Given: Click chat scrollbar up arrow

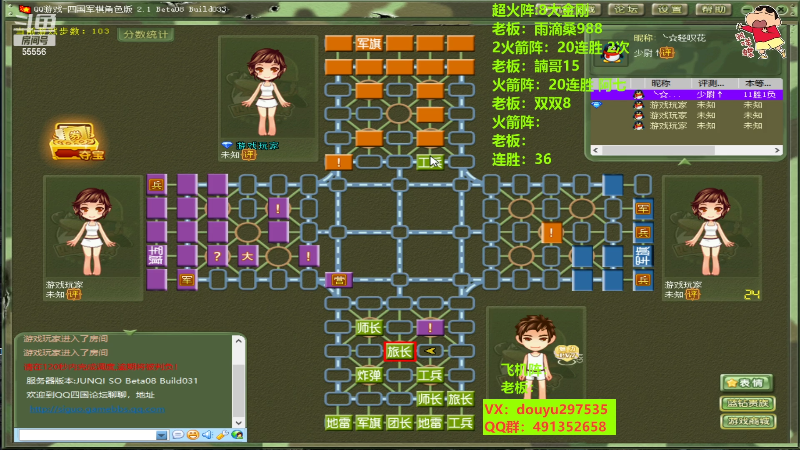Looking at the screenshot, I should [x=238, y=340].
